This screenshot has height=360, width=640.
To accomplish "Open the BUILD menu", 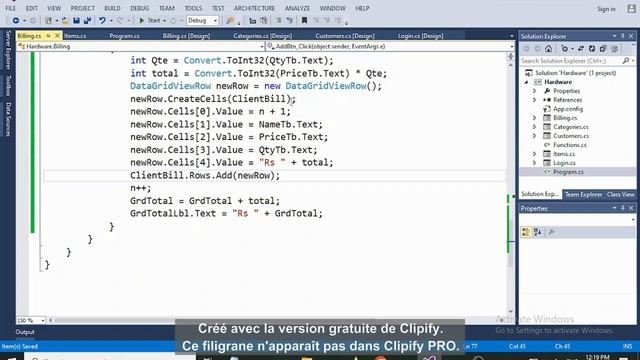I will [112, 8].
